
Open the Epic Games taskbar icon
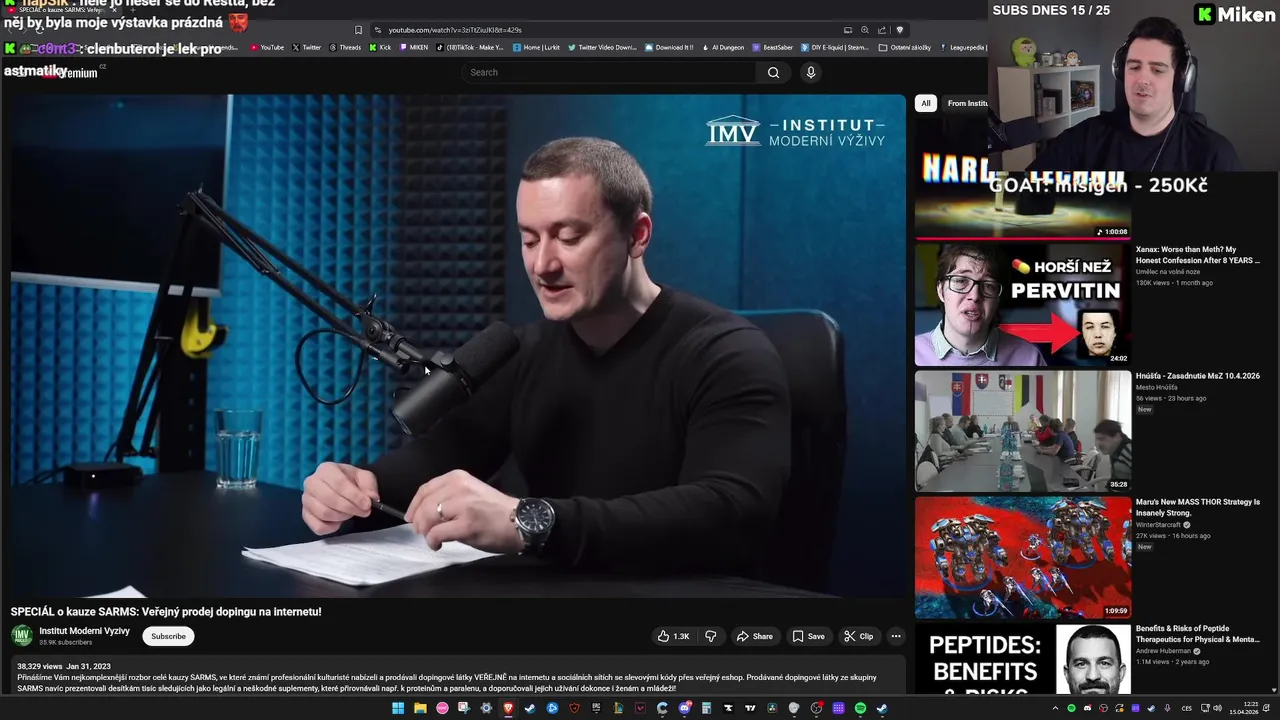coord(595,708)
